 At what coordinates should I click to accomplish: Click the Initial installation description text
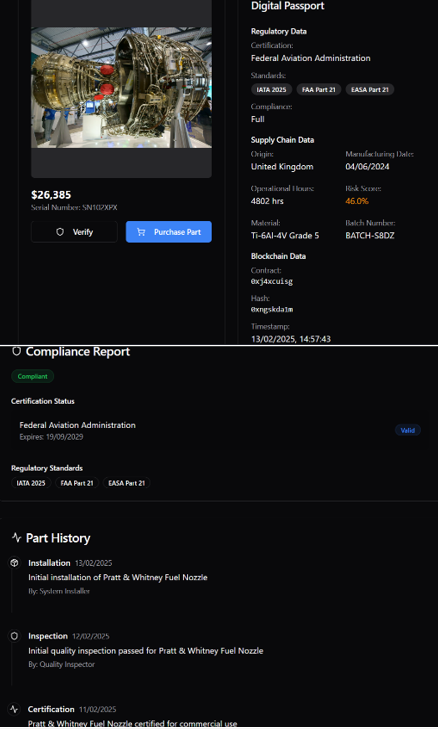pos(118,577)
